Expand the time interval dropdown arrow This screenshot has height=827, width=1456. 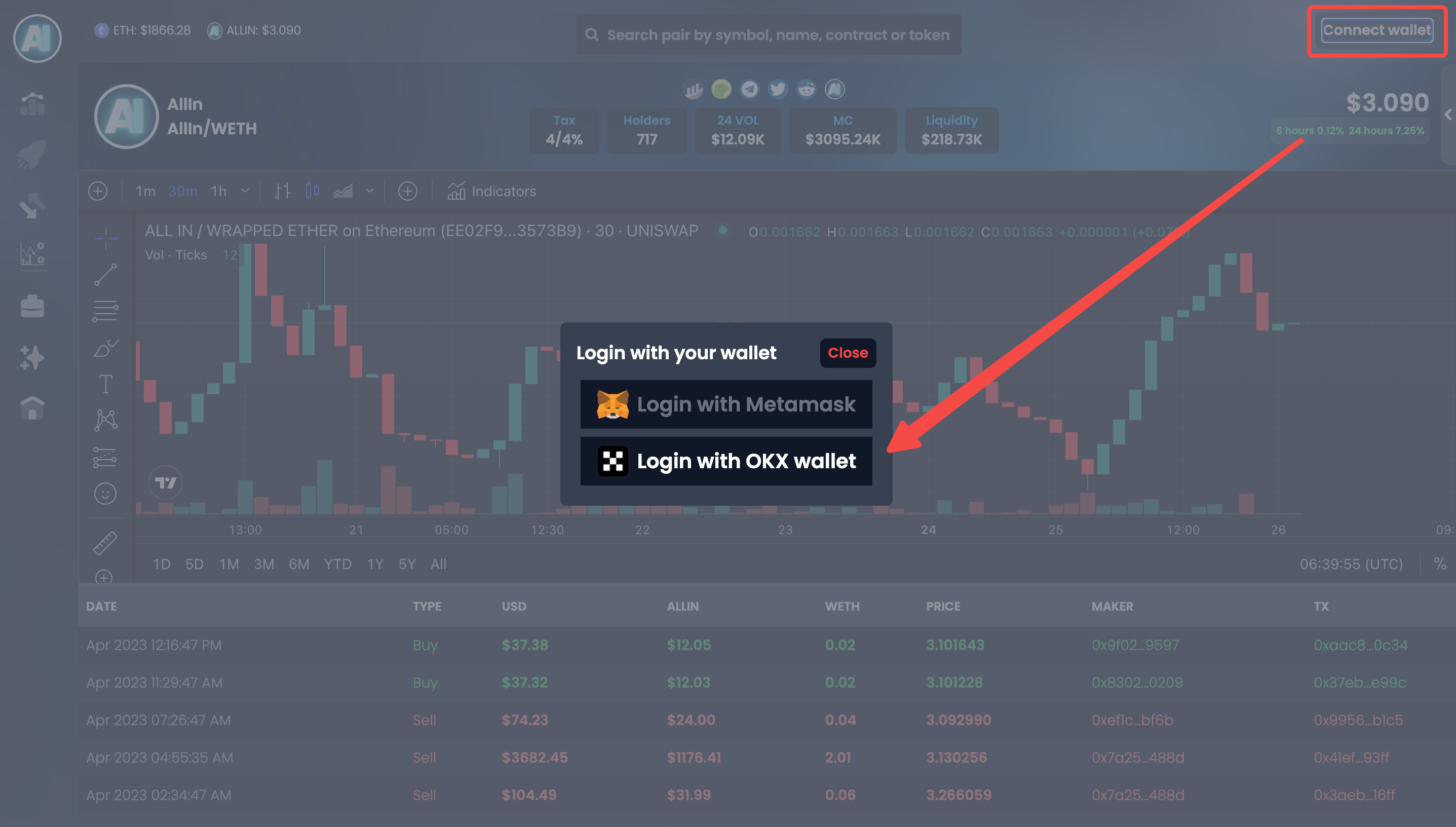coord(245,192)
